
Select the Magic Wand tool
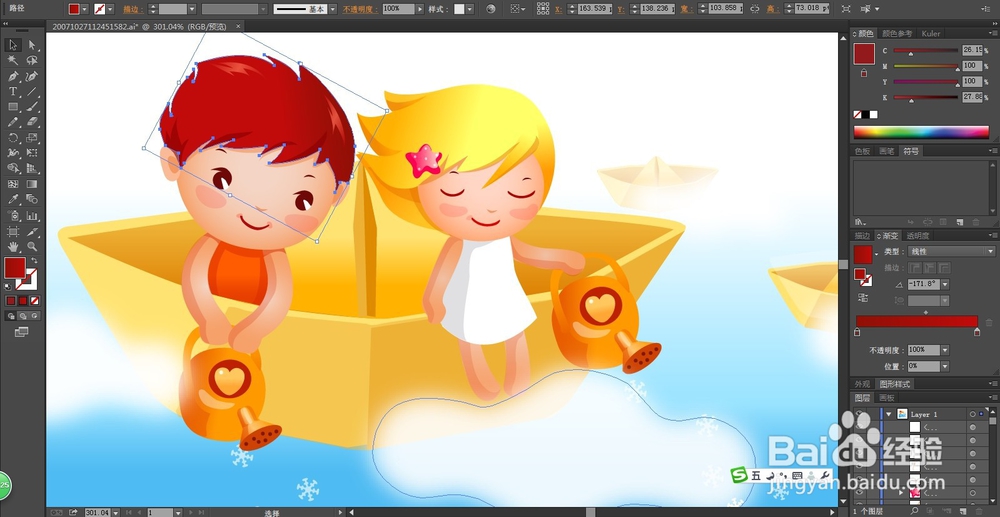click(13, 60)
